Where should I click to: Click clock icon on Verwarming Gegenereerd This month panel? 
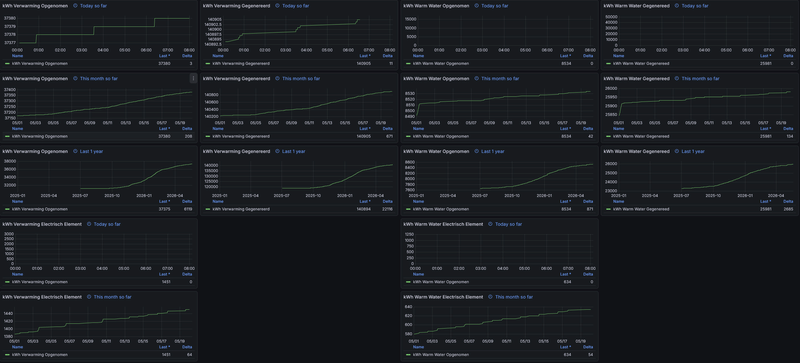pos(278,79)
